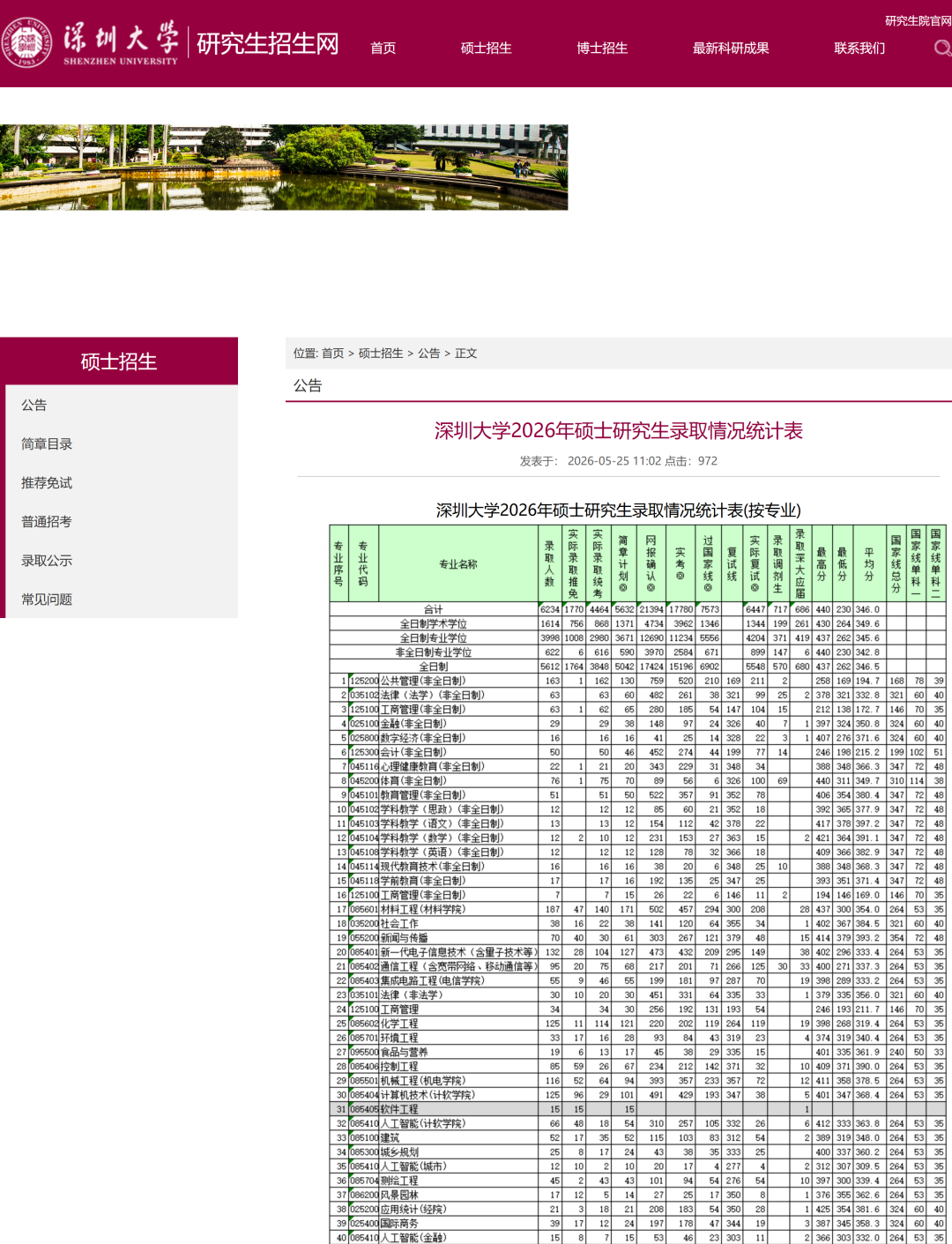Open the search magnifier icon
Screen dimensions: 952x1244
943,48
